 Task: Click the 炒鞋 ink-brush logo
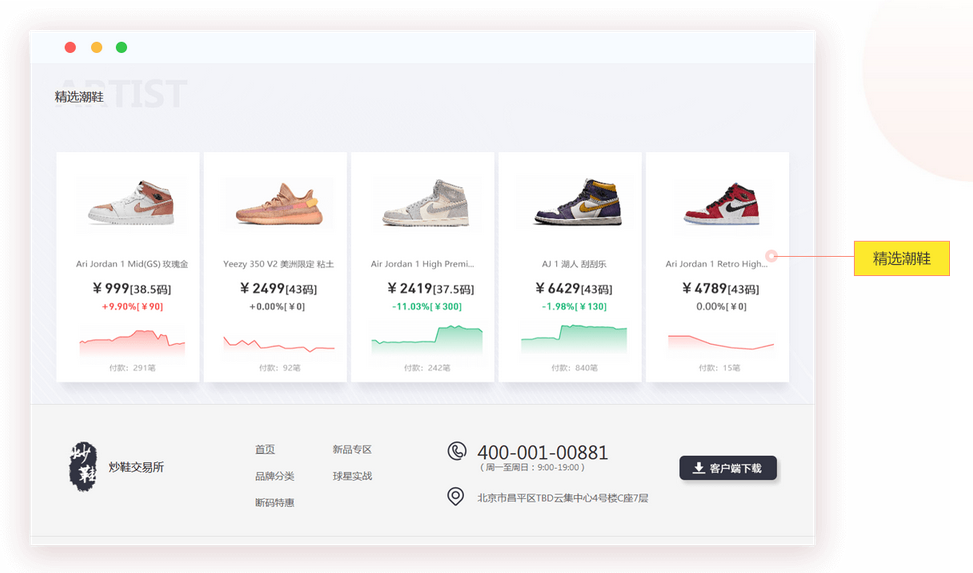click(83, 466)
